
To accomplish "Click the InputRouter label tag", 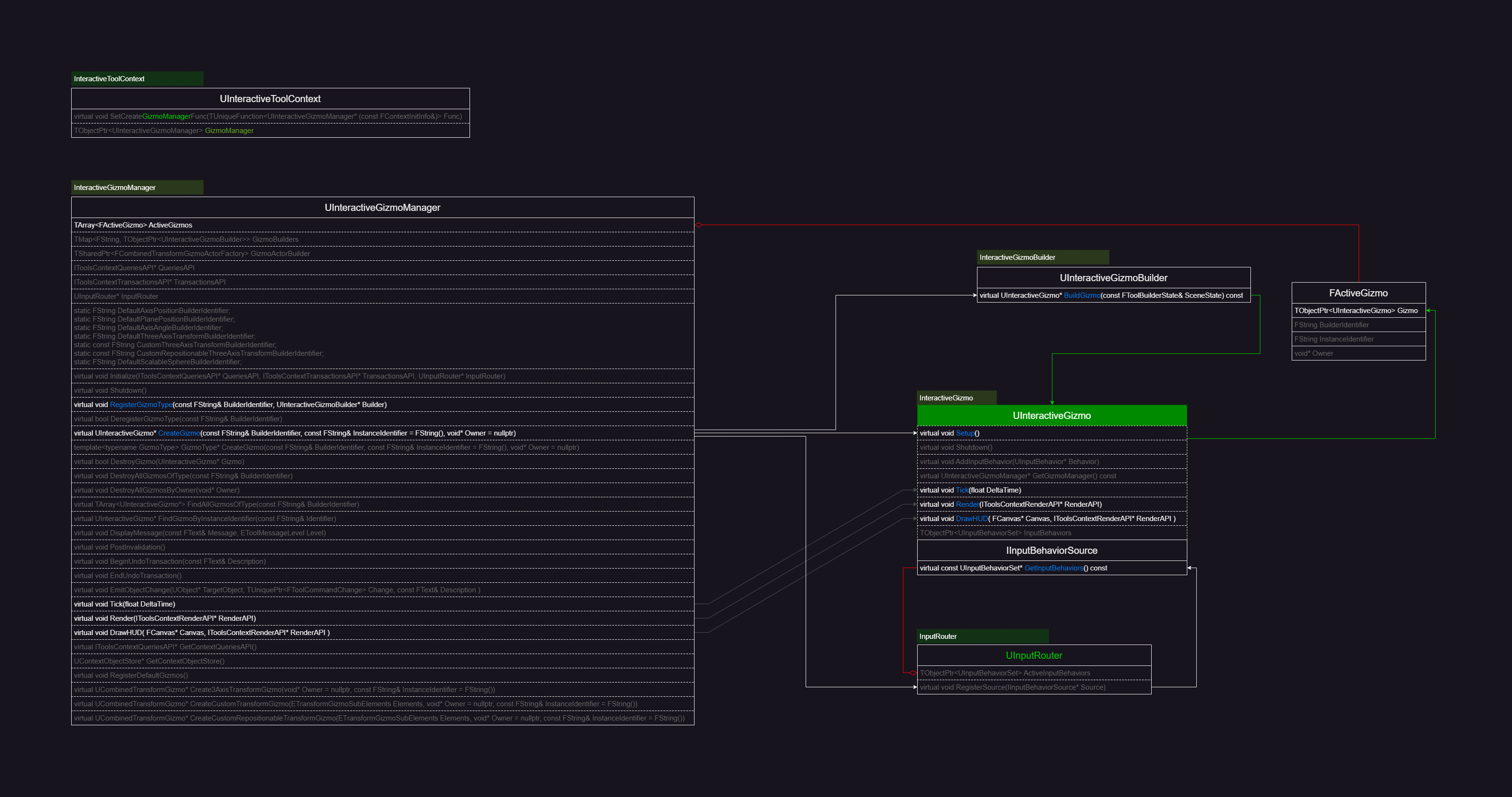I will click(982, 636).
